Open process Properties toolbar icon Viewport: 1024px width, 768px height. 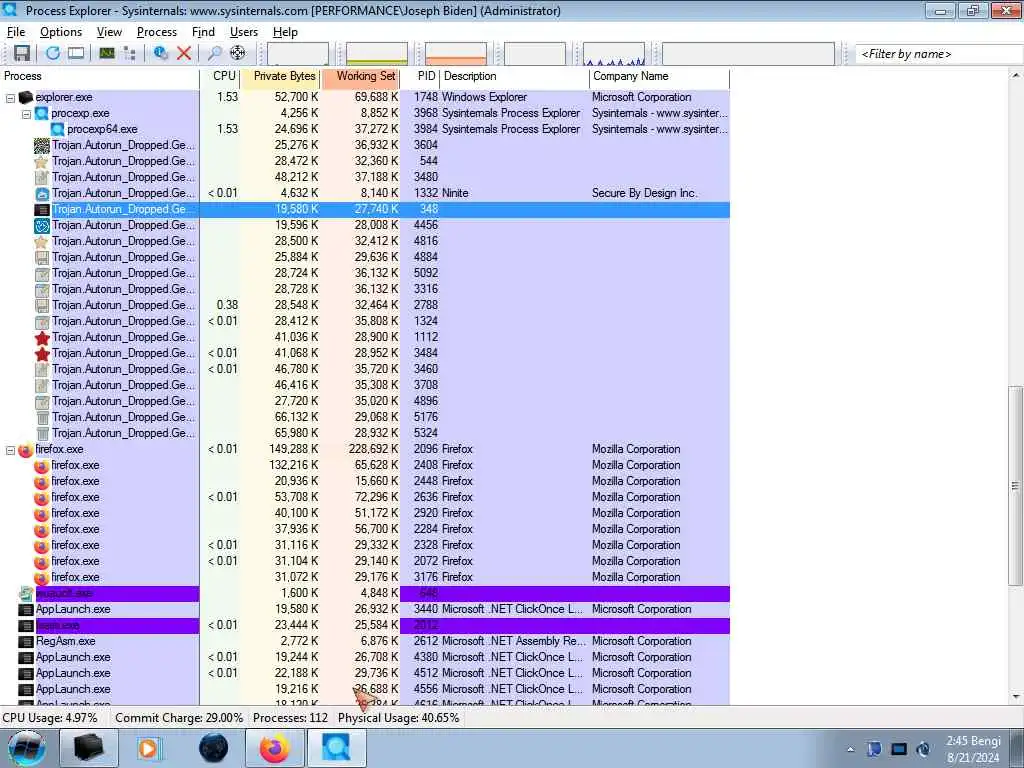161,54
